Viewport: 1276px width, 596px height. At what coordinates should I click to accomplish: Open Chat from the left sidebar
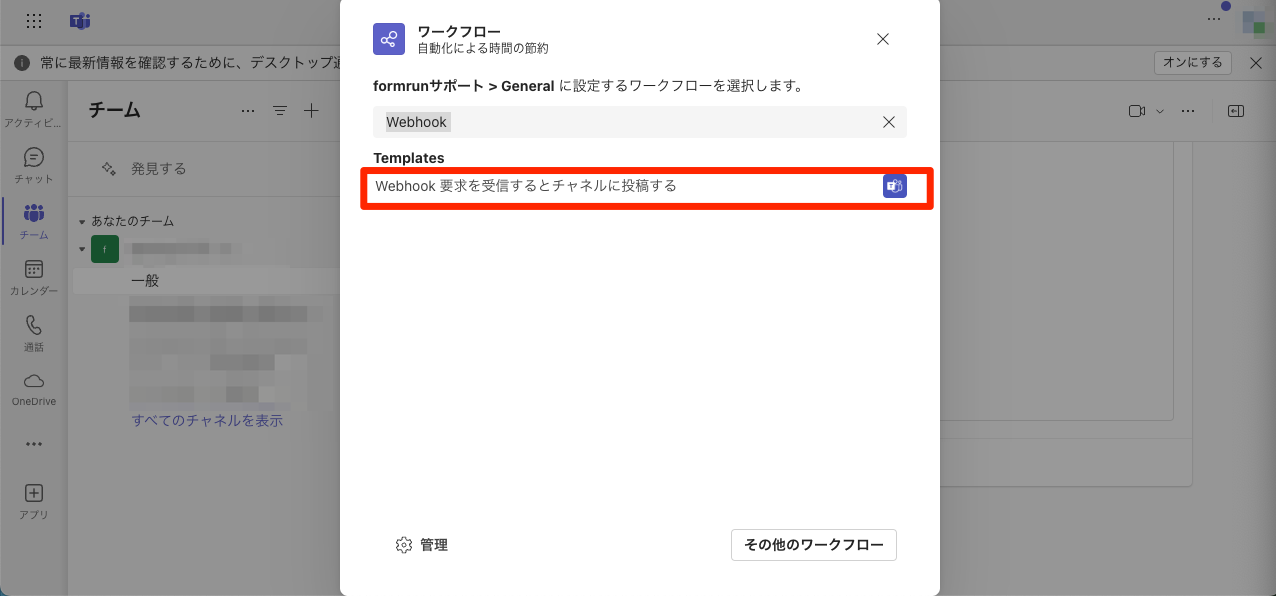(x=33, y=165)
